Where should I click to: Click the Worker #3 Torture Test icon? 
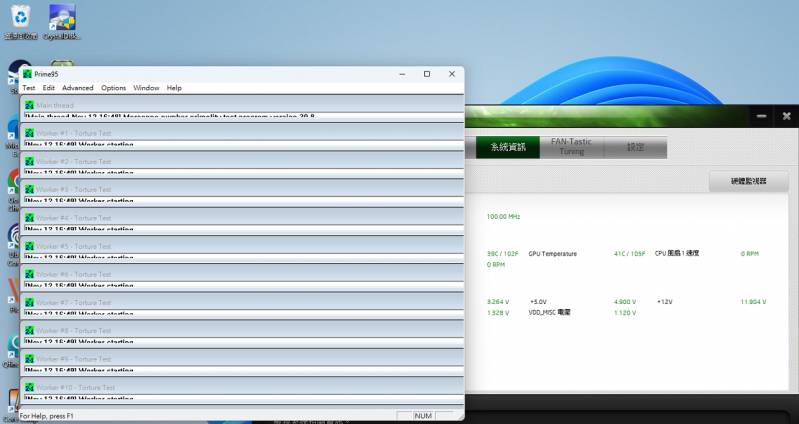pyautogui.click(x=29, y=189)
